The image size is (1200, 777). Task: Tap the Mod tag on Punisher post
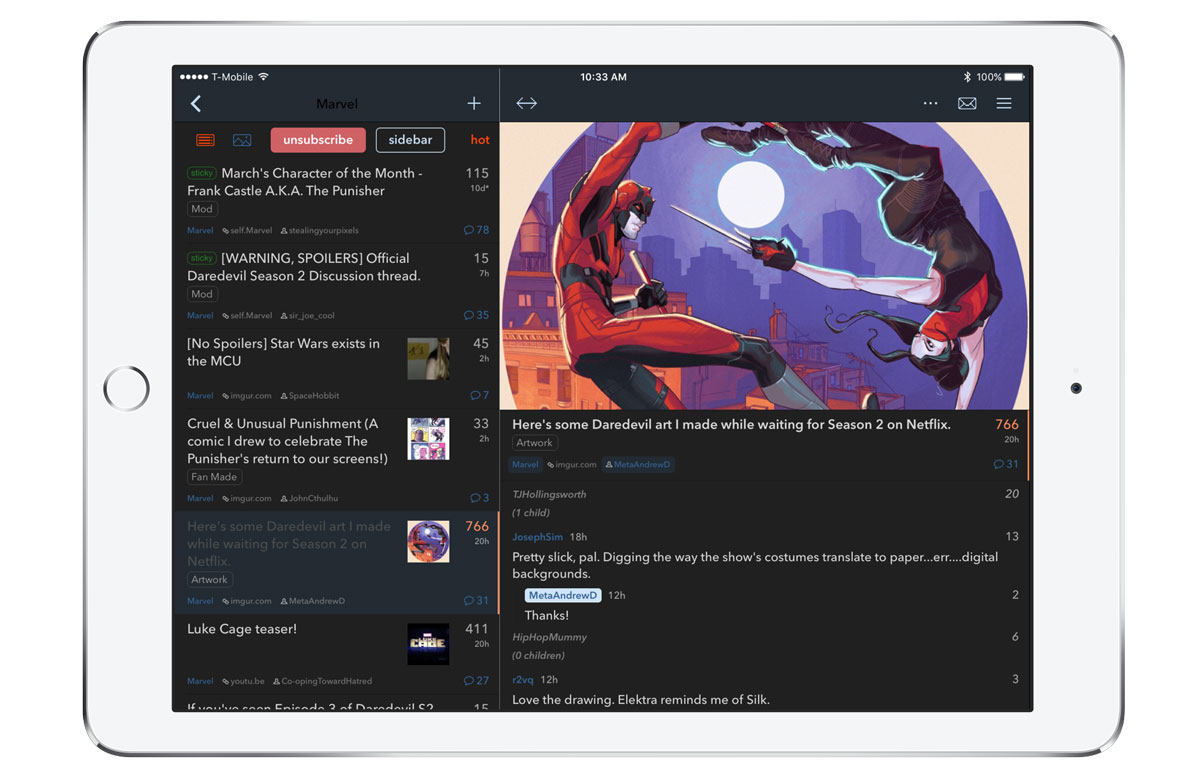pyautogui.click(x=202, y=209)
